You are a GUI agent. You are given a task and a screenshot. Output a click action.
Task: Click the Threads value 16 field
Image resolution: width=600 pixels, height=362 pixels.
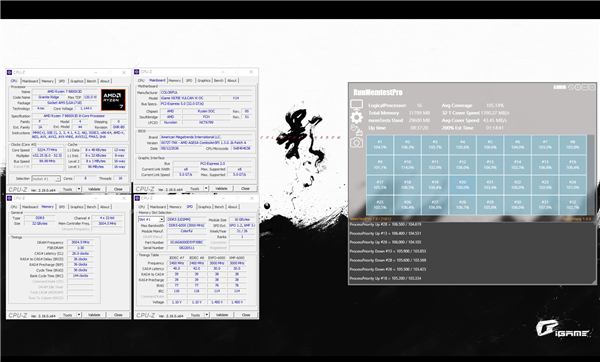click(x=120, y=178)
